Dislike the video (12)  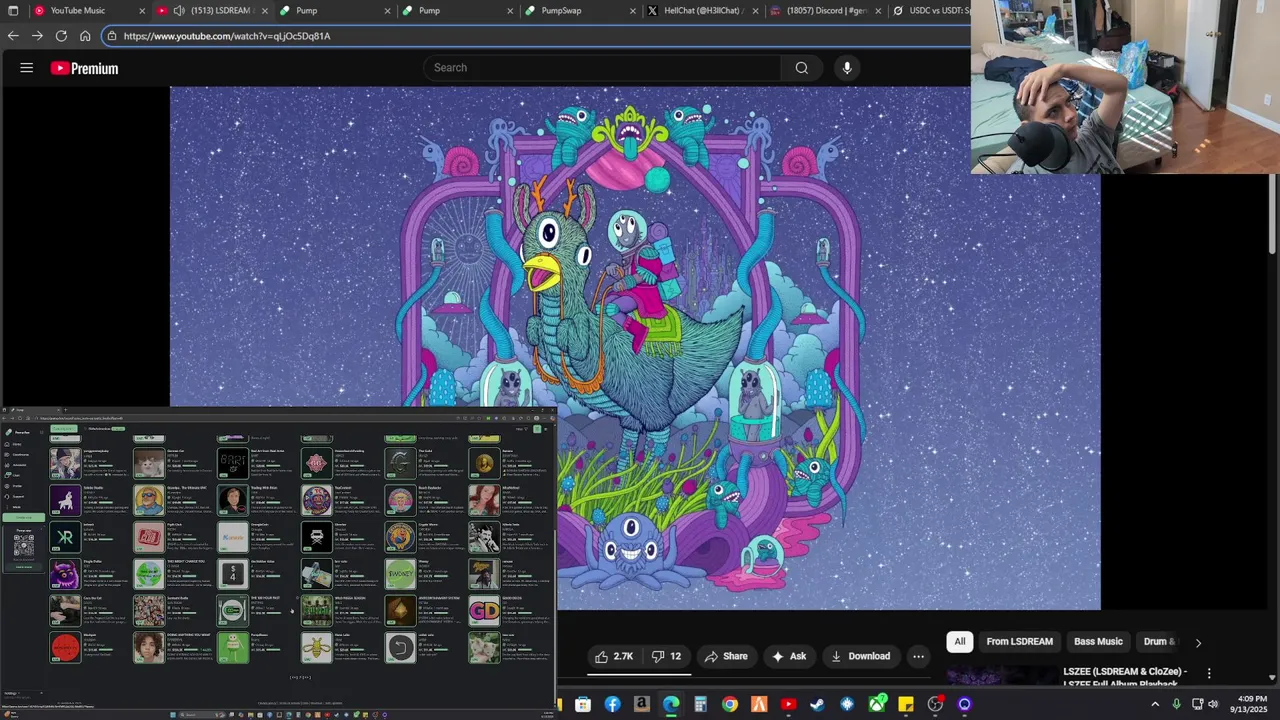click(x=666, y=656)
